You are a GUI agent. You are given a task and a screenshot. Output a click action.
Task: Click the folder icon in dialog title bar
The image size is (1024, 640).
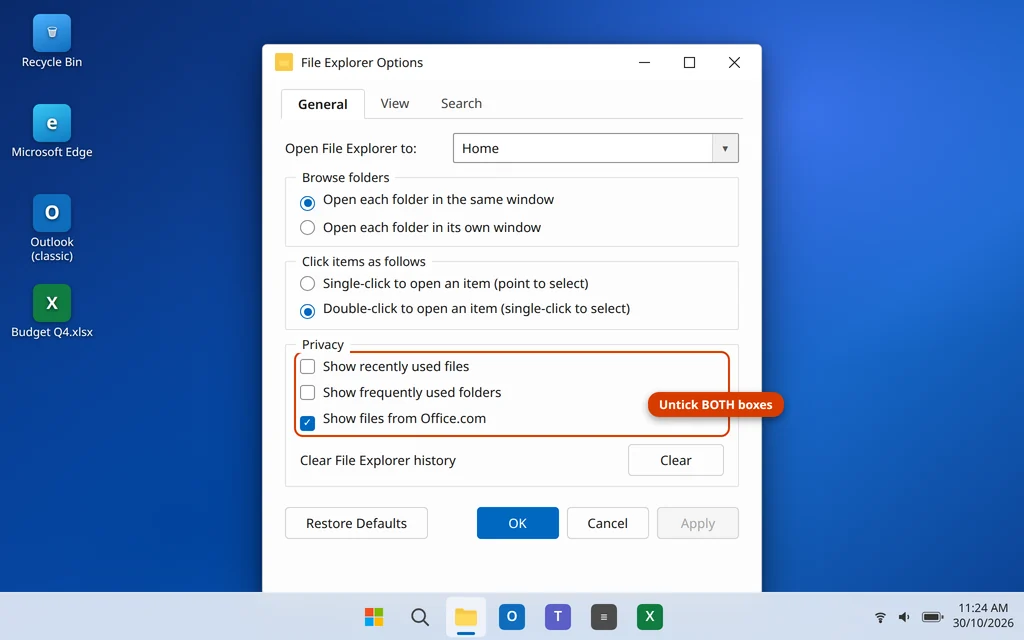(283, 62)
